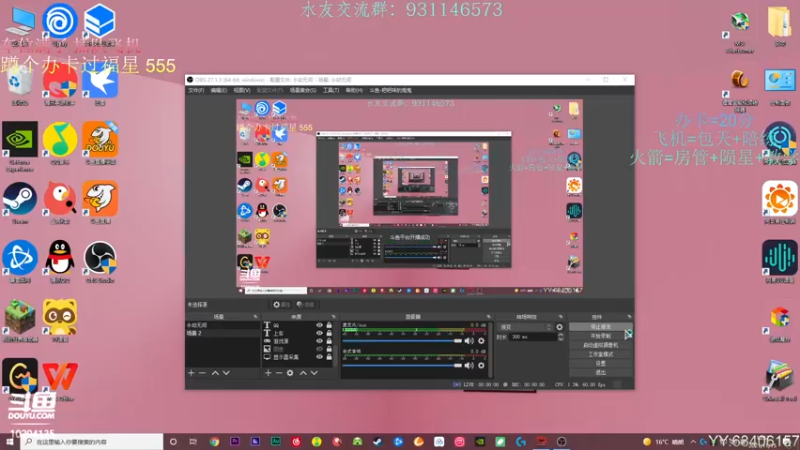Move selected scene up

click(x=215, y=373)
